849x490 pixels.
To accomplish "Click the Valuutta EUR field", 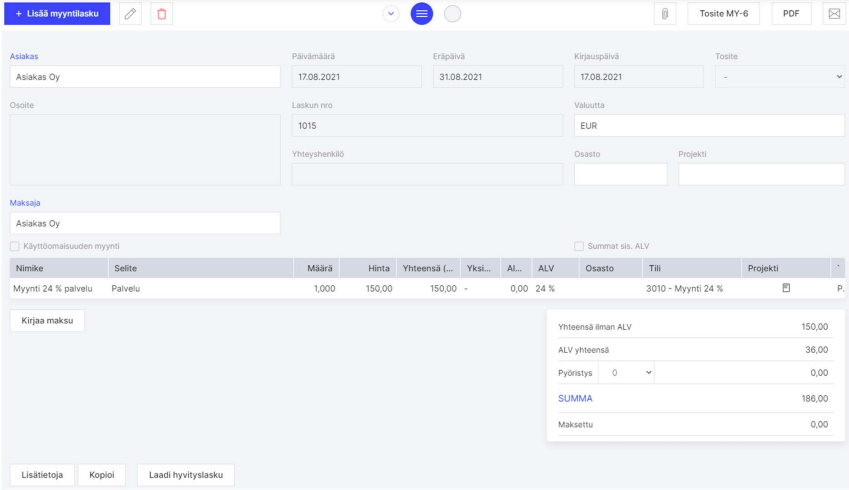I will [709, 126].
